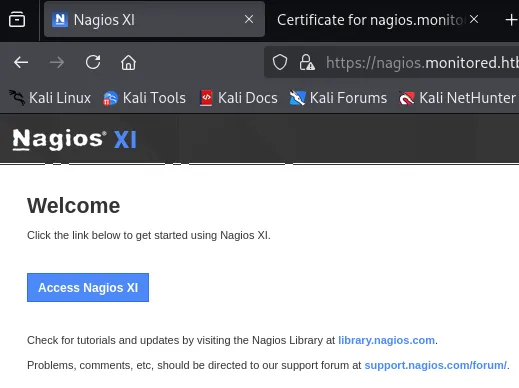The height and width of the screenshot is (388, 519).
Task: Show site security lock warning info
Action: pyautogui.click(x=307, y=62)
